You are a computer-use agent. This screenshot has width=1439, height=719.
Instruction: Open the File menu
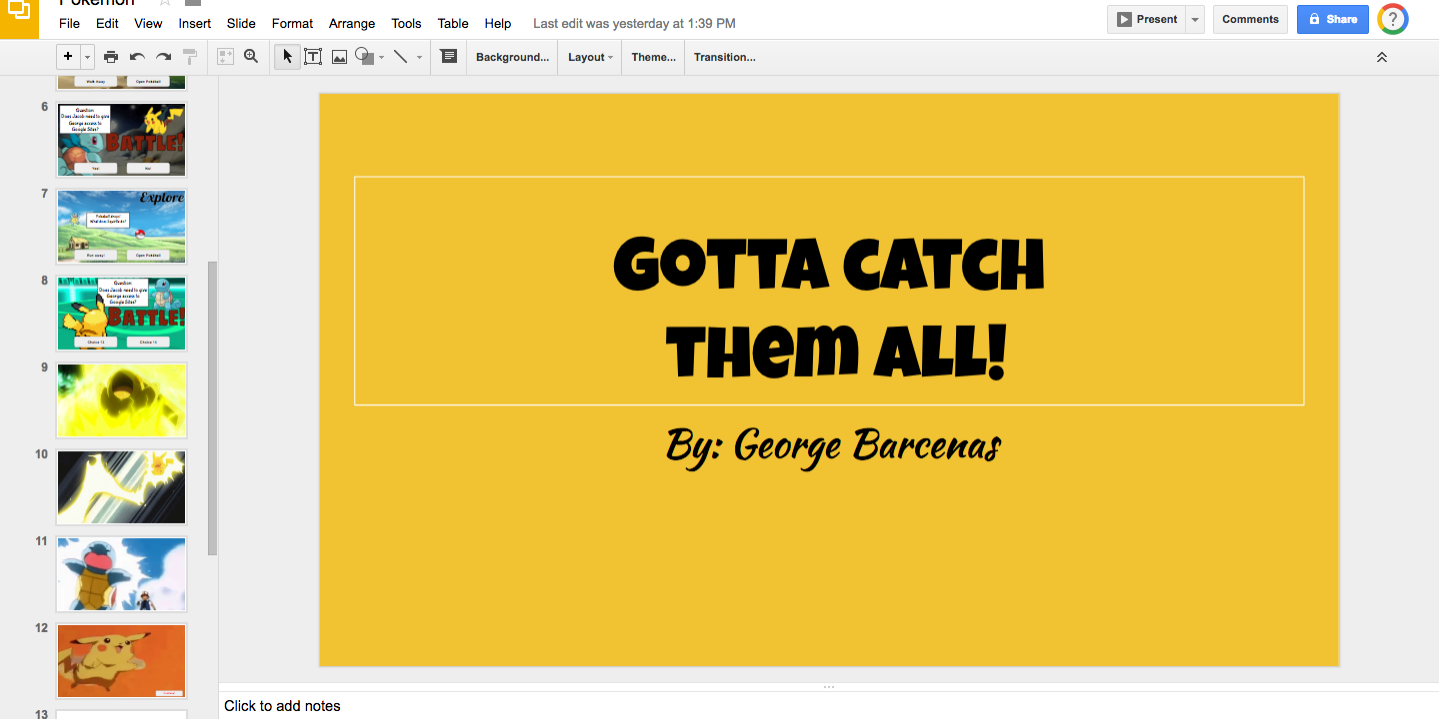pos(69,23)
